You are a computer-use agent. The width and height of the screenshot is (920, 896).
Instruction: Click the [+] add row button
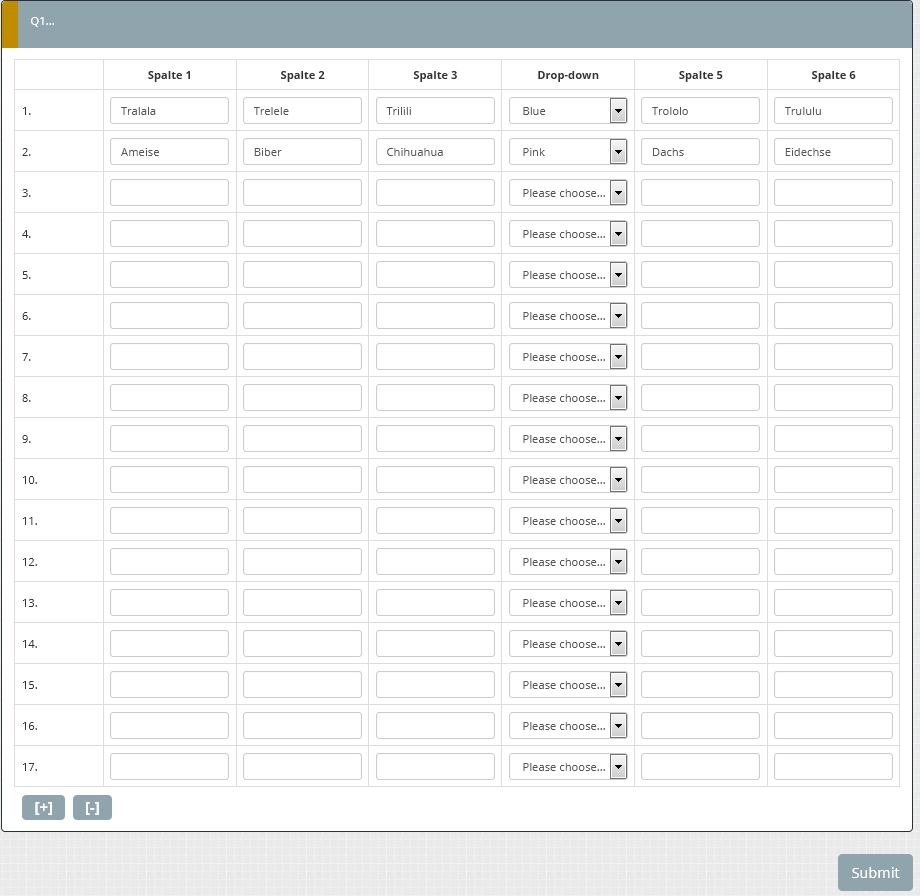(x=43, y=808)
